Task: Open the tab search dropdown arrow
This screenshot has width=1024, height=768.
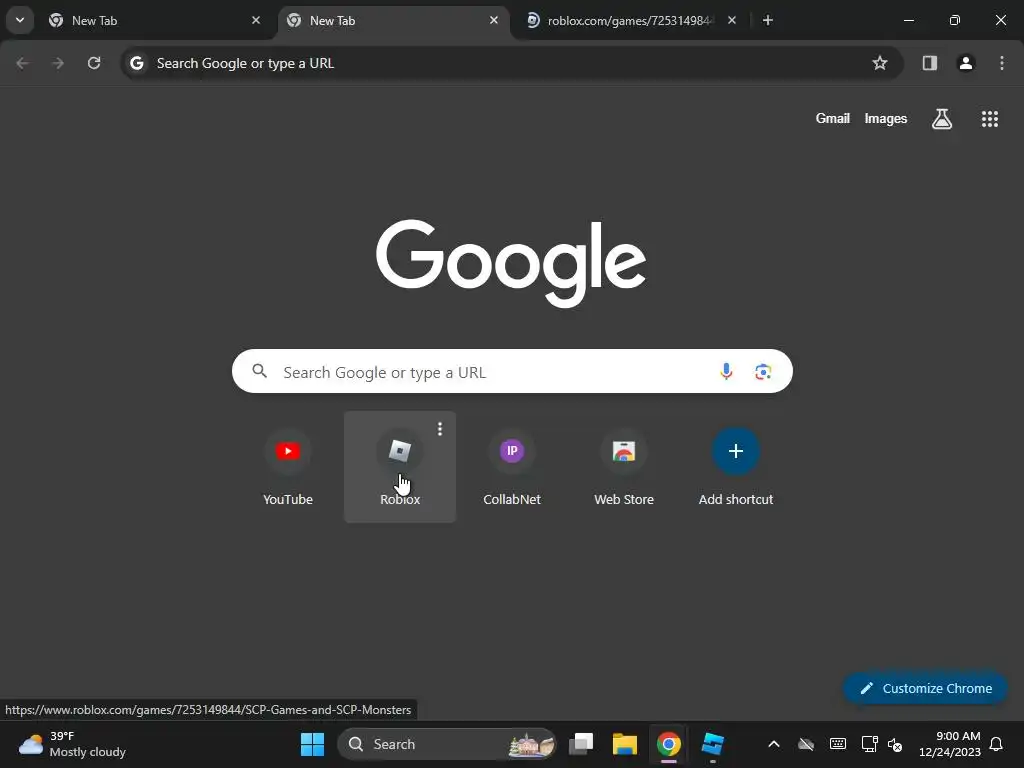Action: 20,20
